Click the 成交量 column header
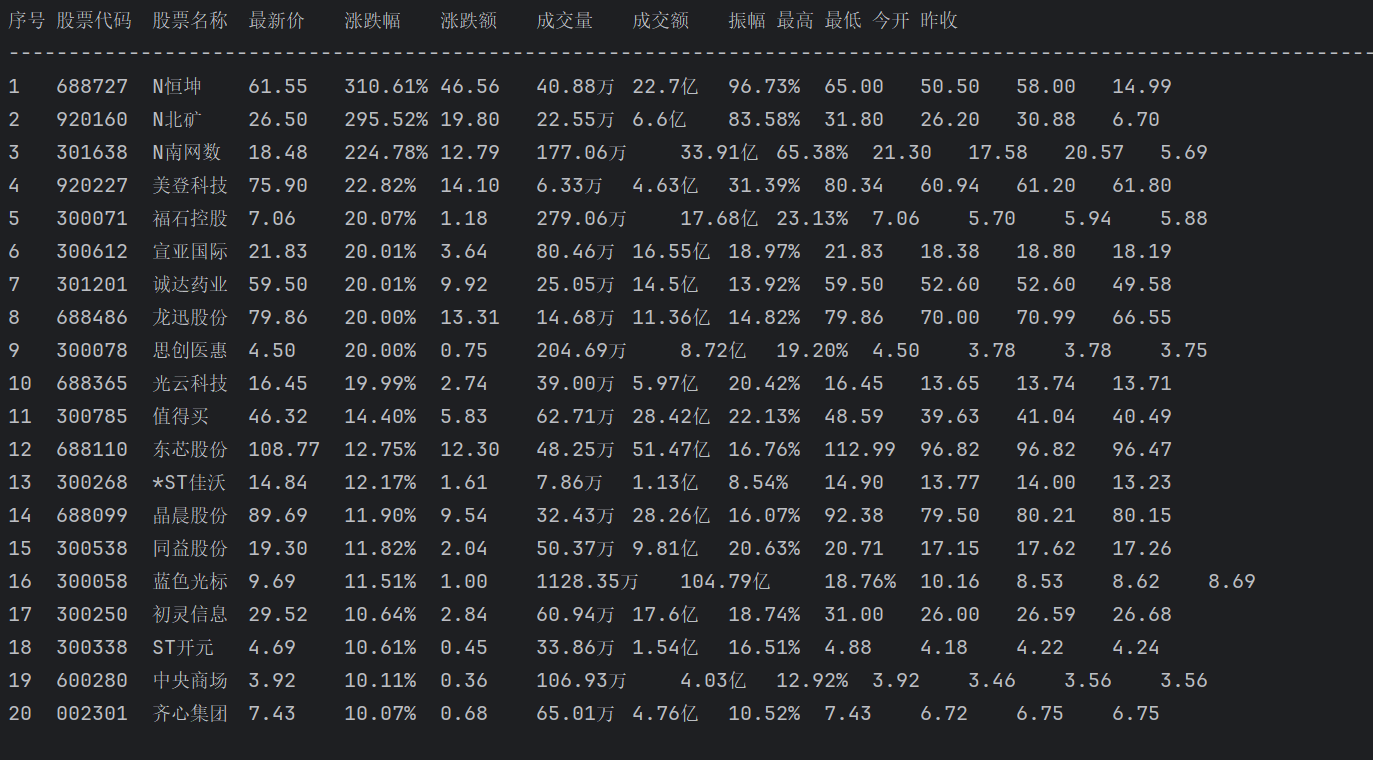The height and width of the screenshot is (760, 1373). pyautogui.click(x=565, y=21)
